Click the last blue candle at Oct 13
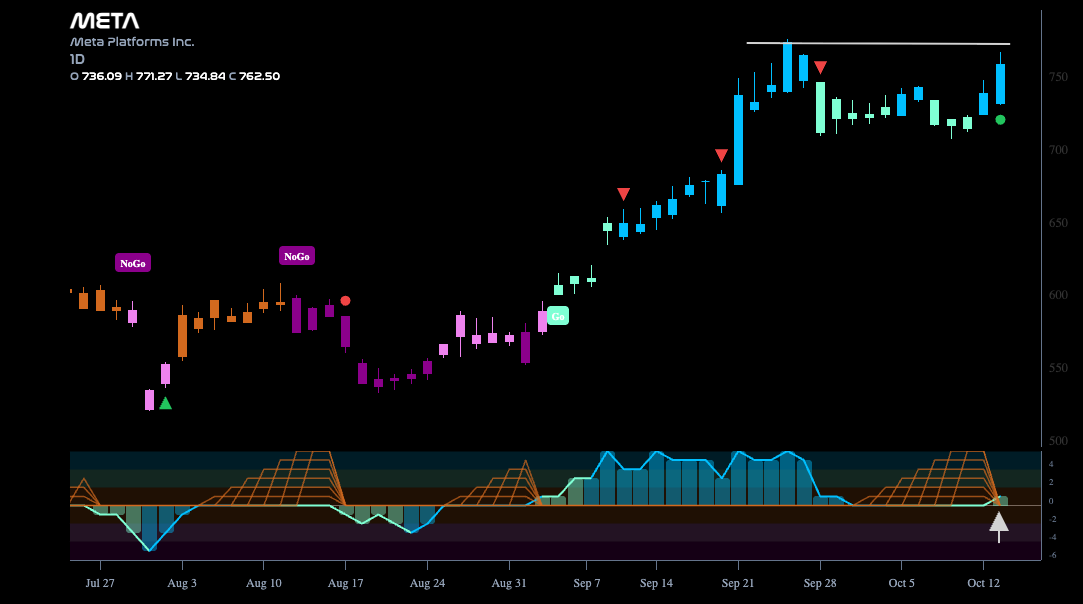The height and width of the screenshot is (604, 1083). point(1000,84)
